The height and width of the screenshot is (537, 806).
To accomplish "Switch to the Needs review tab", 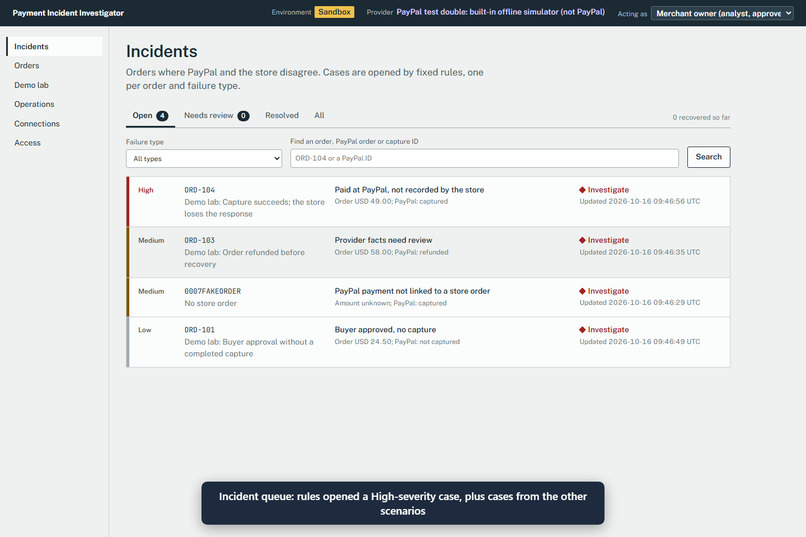I will pyautogui.click(x=216, y=116).
